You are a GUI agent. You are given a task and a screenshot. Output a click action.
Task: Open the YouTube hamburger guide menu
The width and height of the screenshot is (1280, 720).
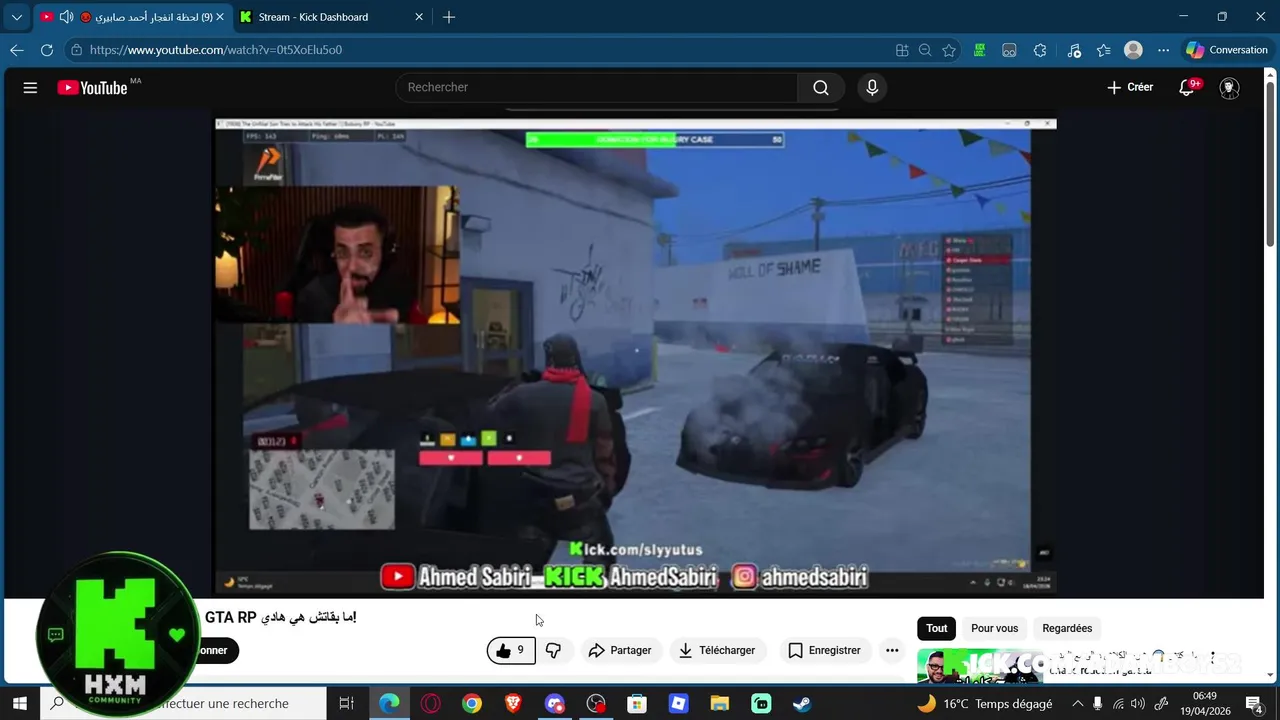pyautogui.click(x=30, y=88)
